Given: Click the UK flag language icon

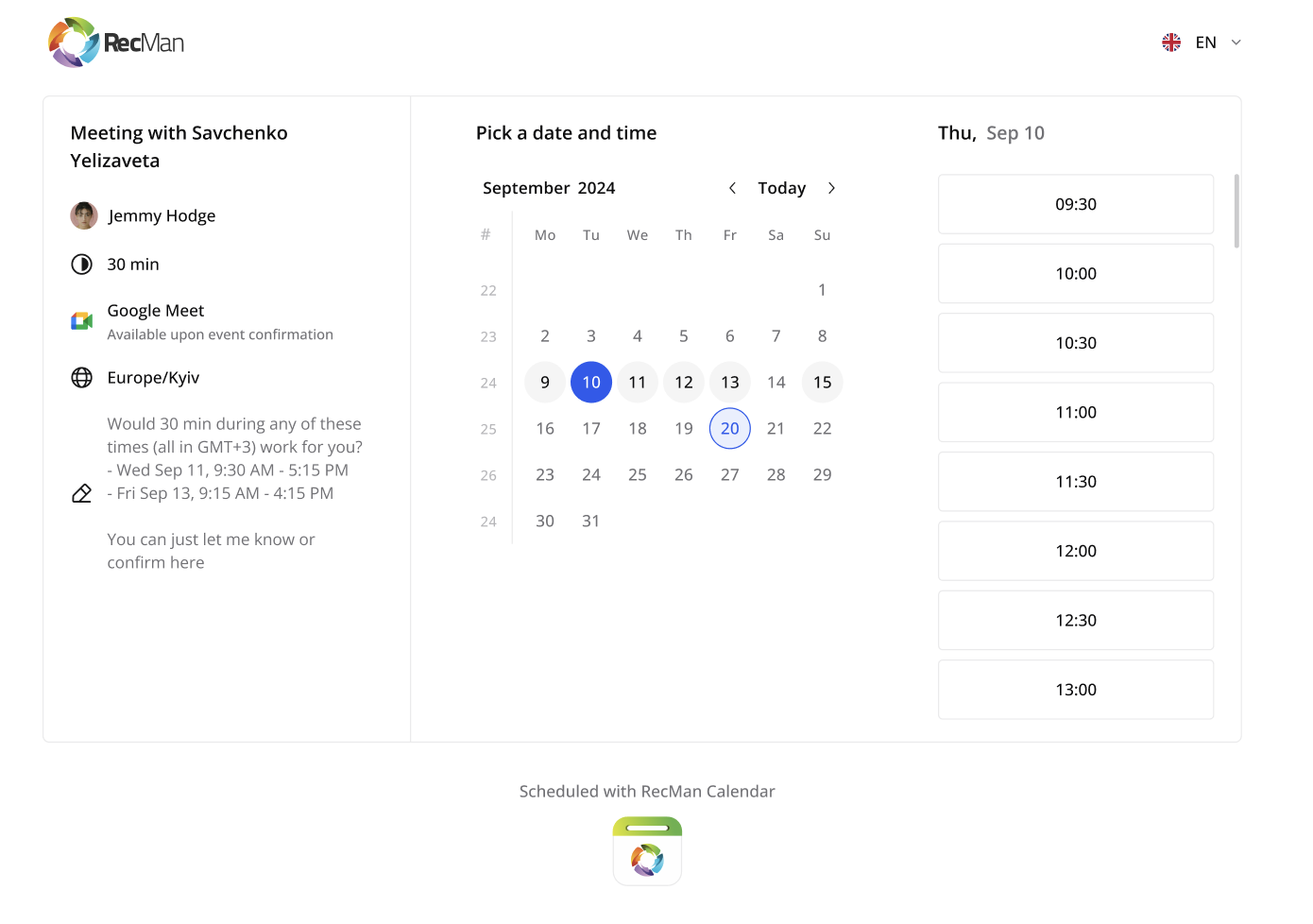Looking at the screenshot, I should point(1171,43).
